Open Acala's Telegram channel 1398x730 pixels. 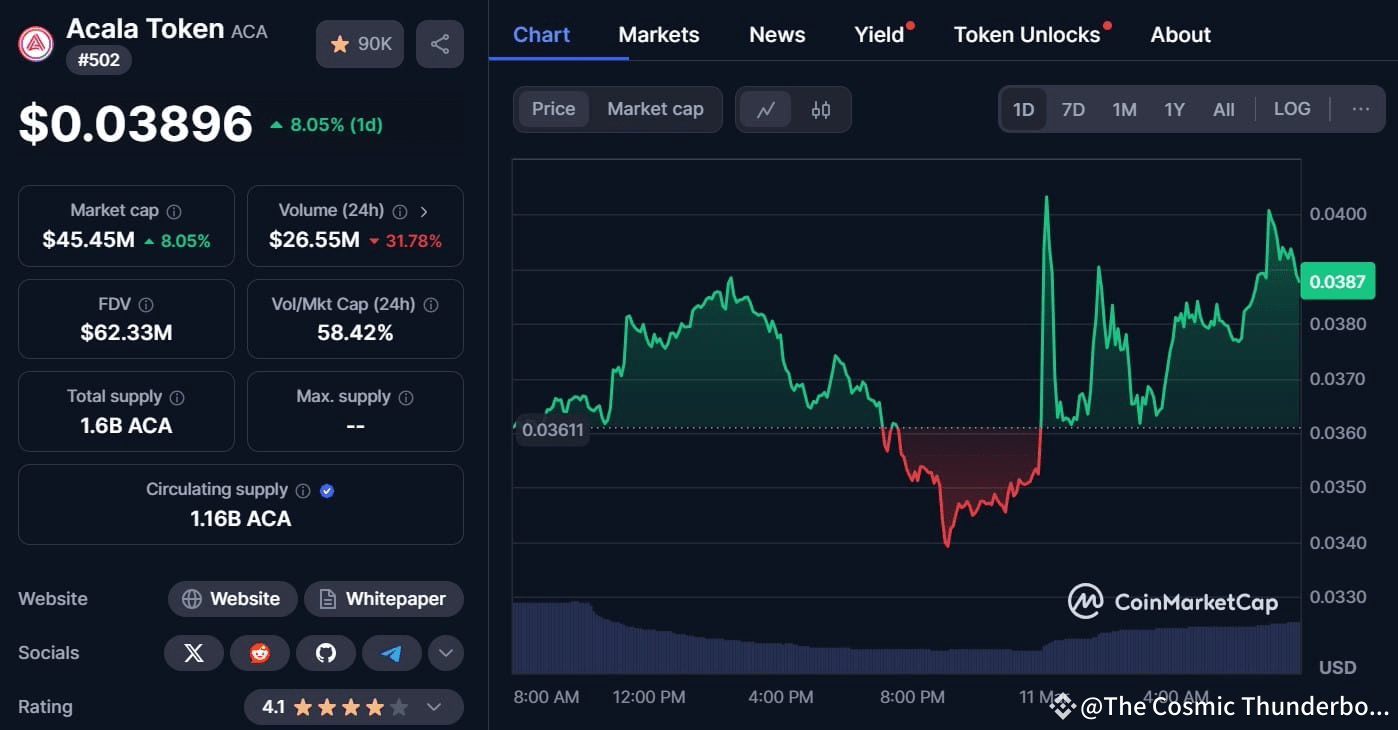pos(391,652)
